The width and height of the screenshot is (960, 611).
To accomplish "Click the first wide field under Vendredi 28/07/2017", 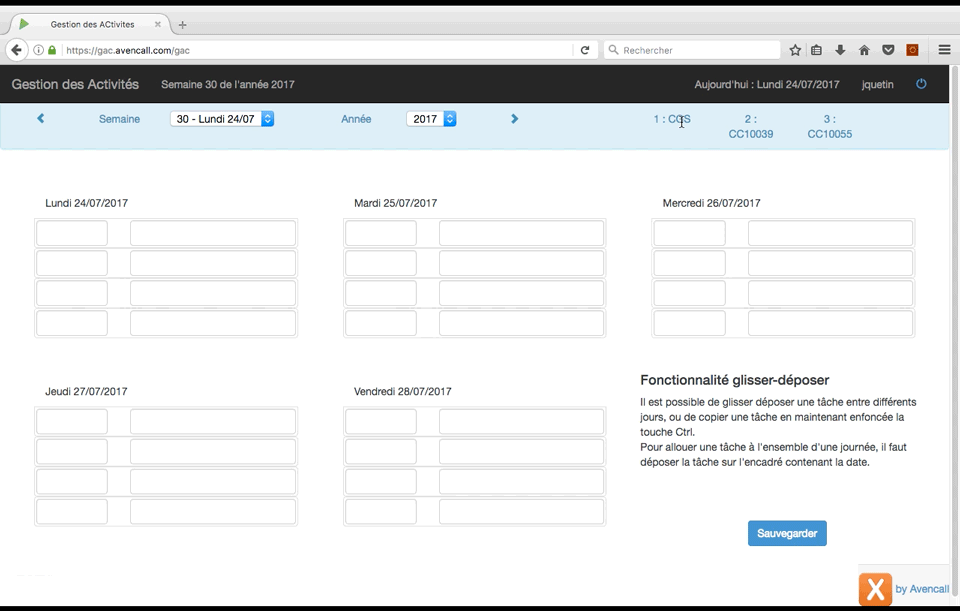I will 521,422.
